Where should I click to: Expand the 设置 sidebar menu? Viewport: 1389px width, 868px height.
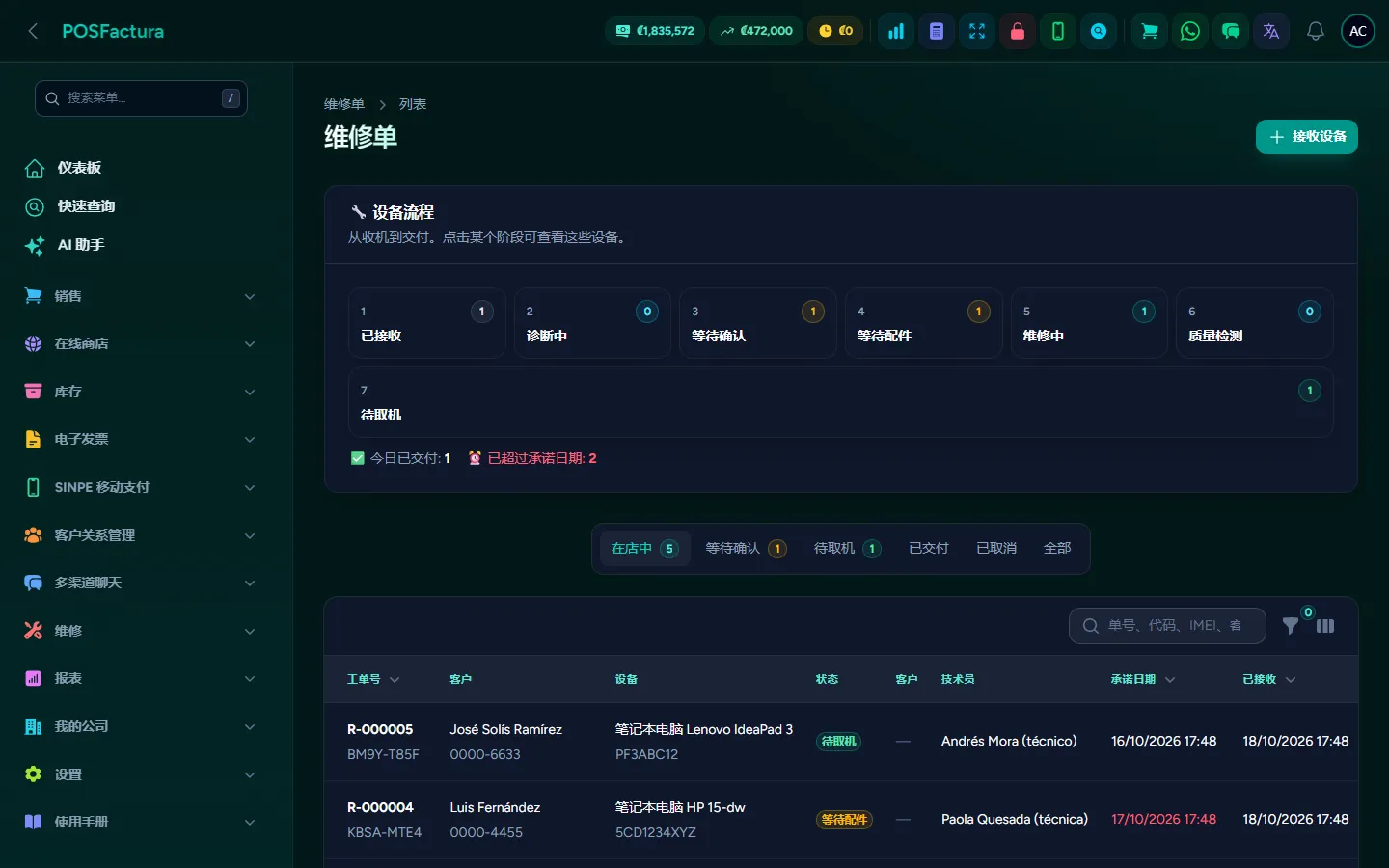pos(141,774)
